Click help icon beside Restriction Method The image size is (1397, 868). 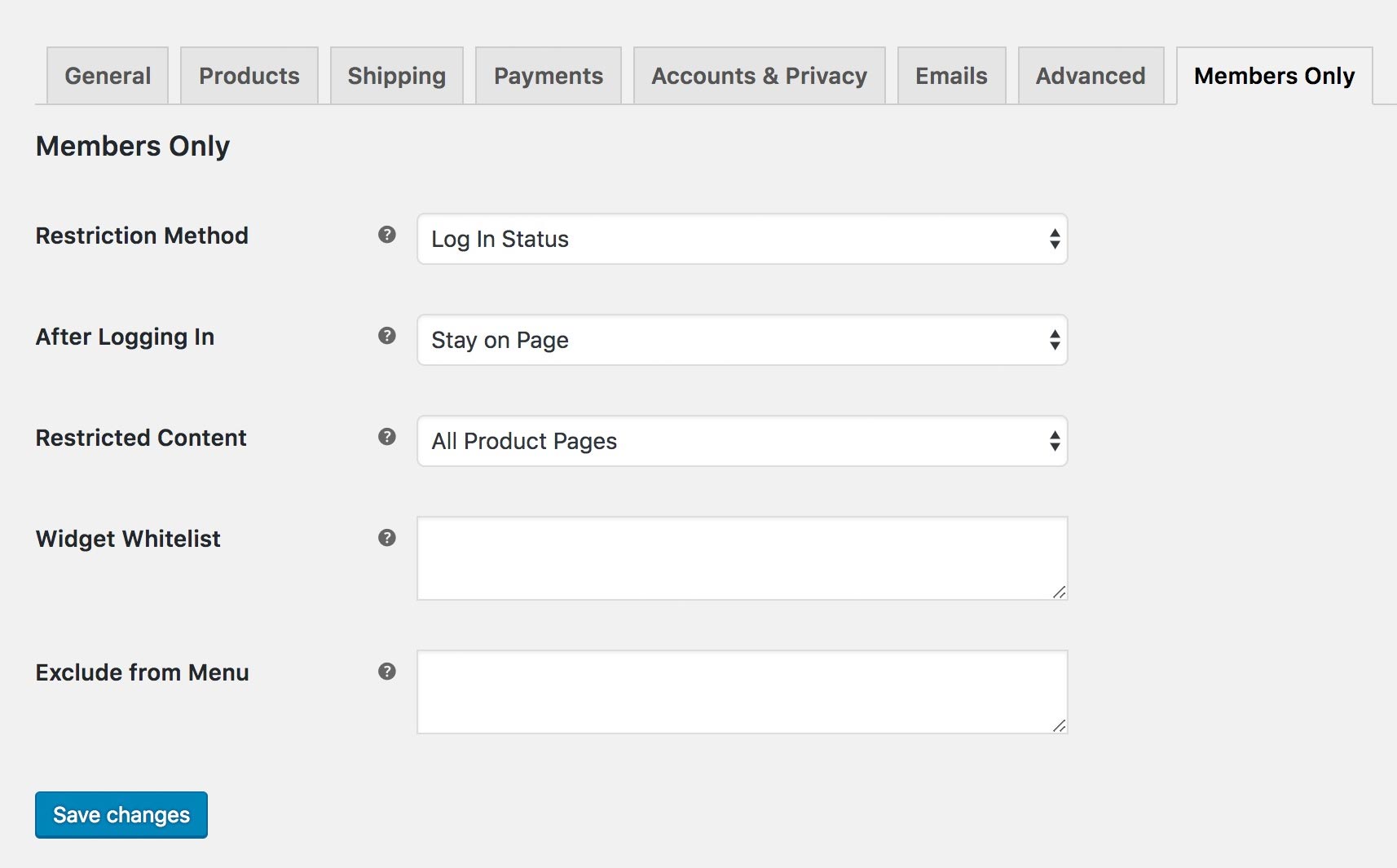pyautogui.click(x=387, y=235)
